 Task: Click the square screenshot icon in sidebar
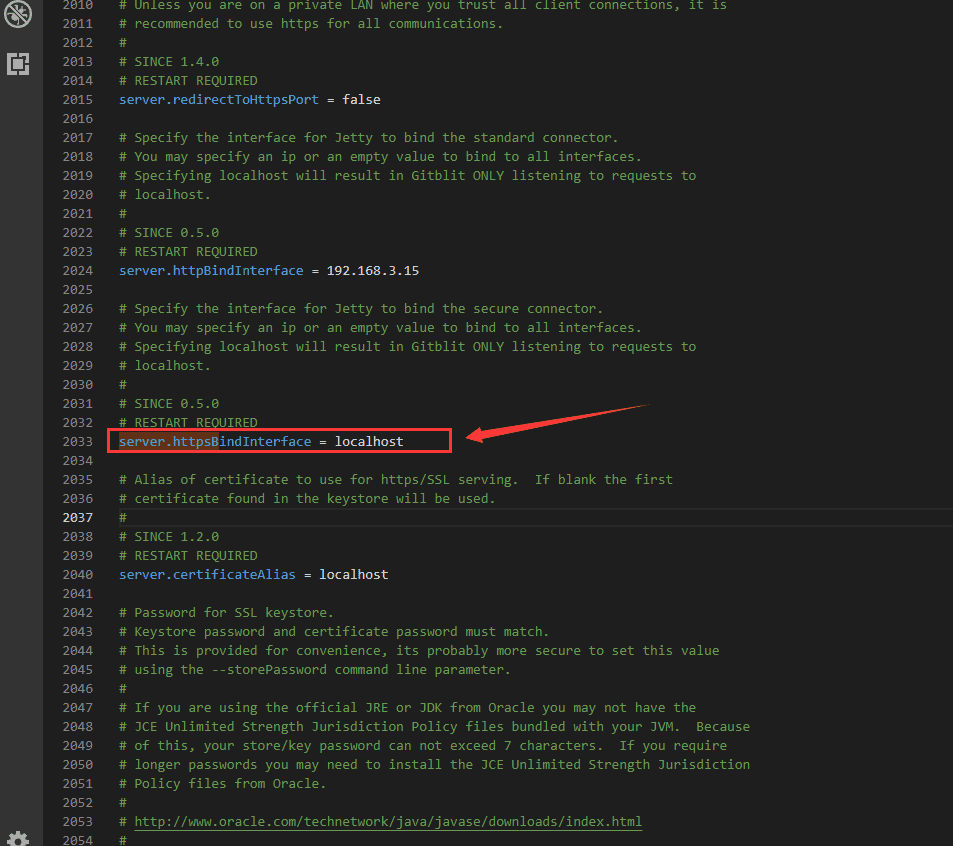17,64
